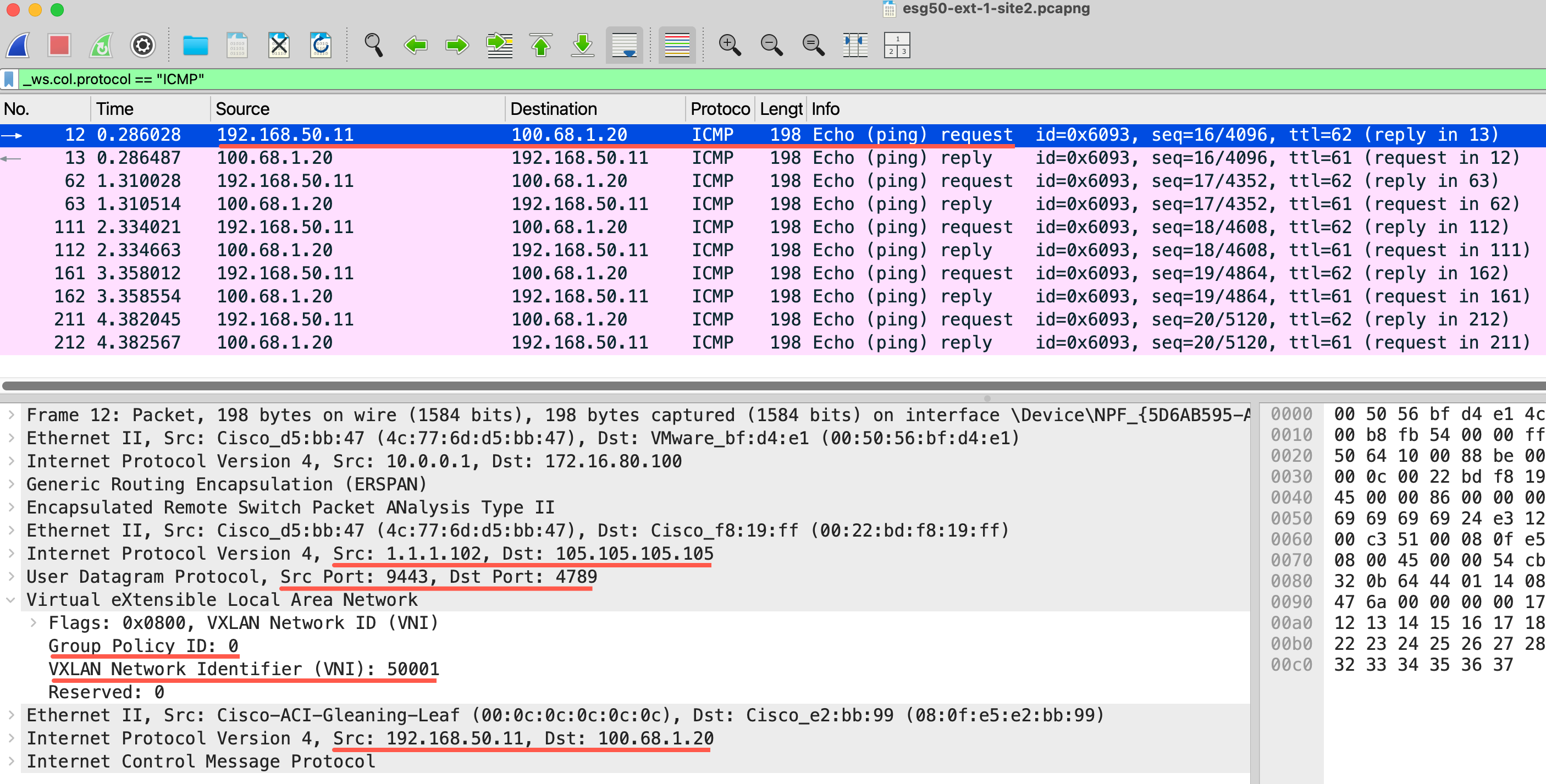
Task: Expand the VXLAN Flags 0x0800 node
Action: (x=34, y=622)
